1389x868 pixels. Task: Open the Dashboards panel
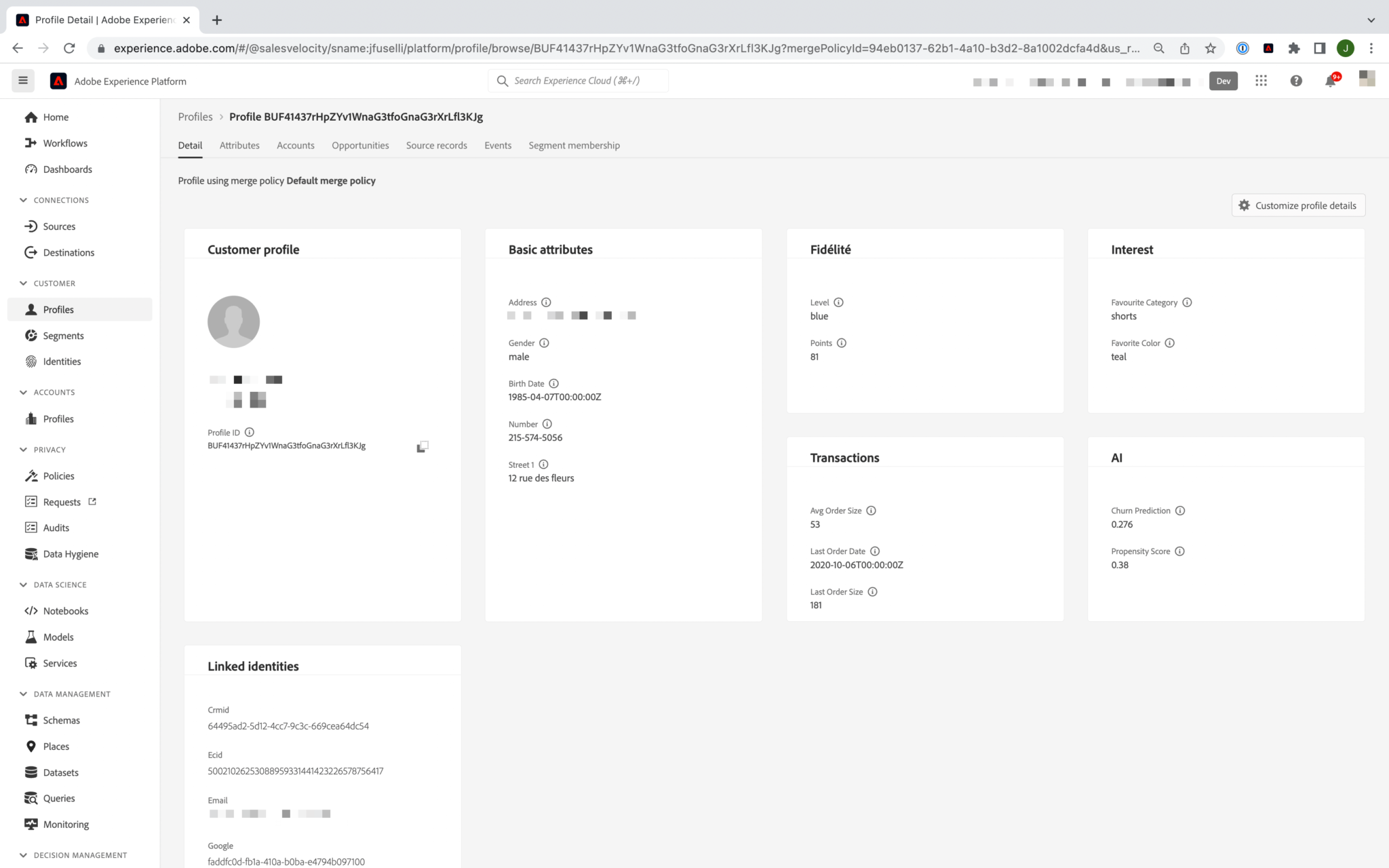coord(67,169)
